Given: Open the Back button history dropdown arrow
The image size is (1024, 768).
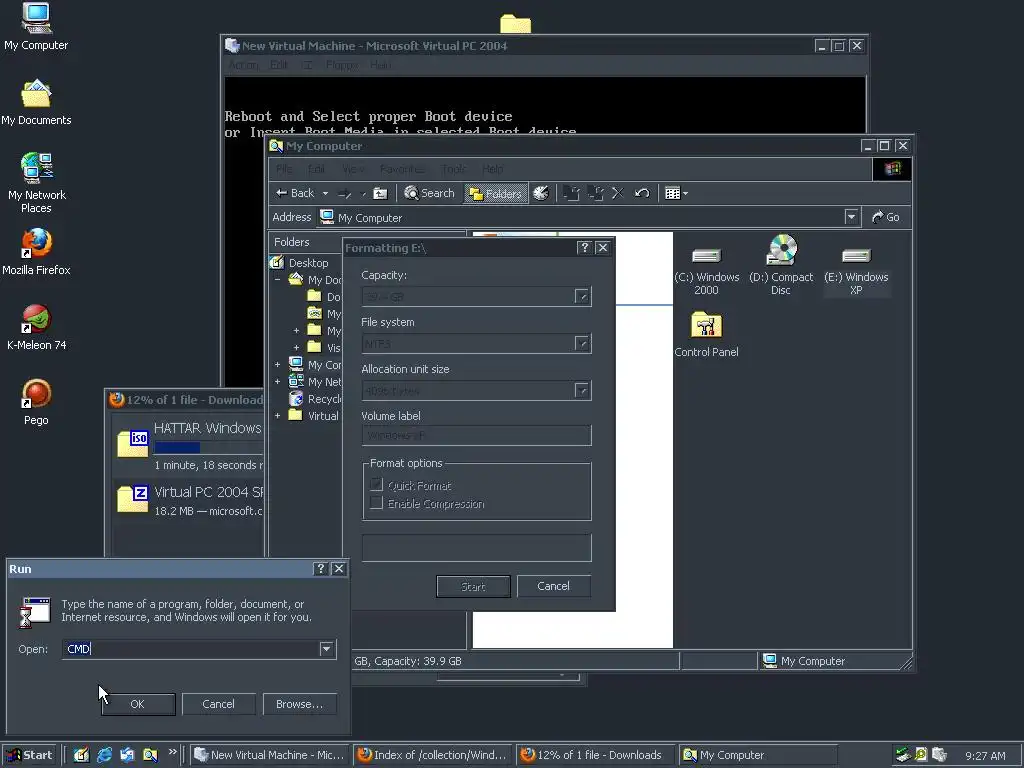Looking at the screenshot, I should pos(325,193).
